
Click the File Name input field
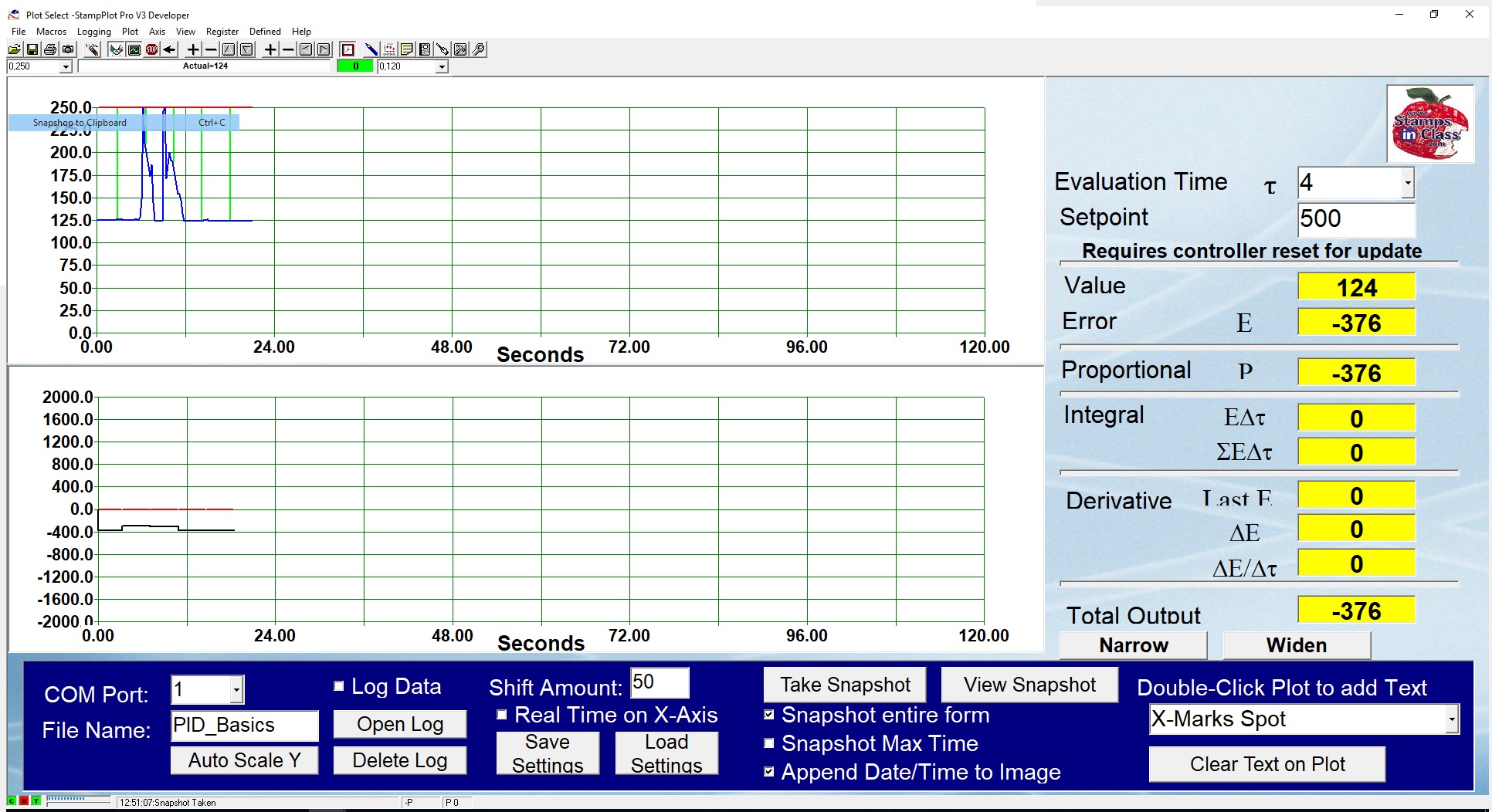(x=245, y=726)
